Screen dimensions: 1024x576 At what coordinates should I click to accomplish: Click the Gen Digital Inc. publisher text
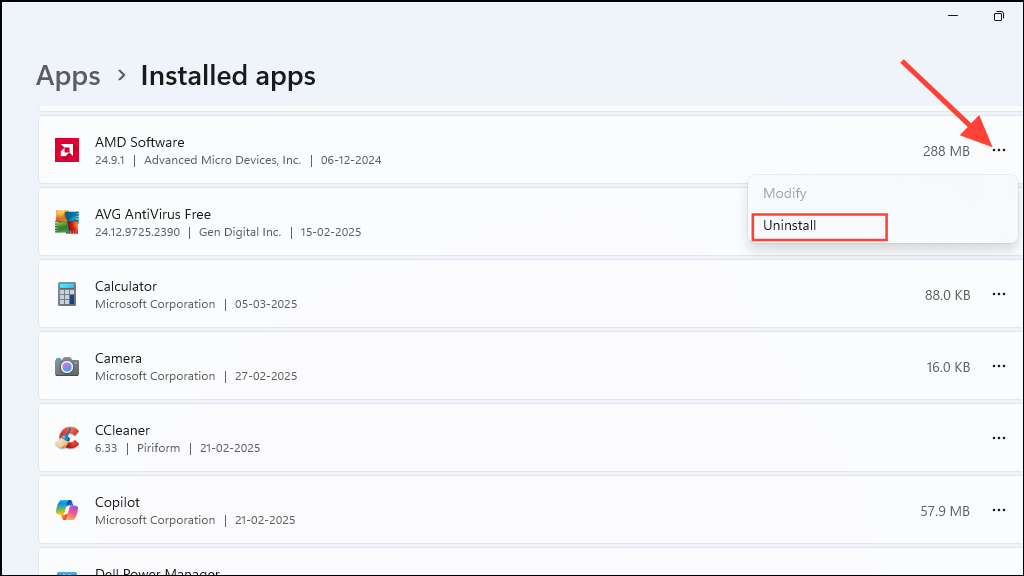[x=240, y=232]
